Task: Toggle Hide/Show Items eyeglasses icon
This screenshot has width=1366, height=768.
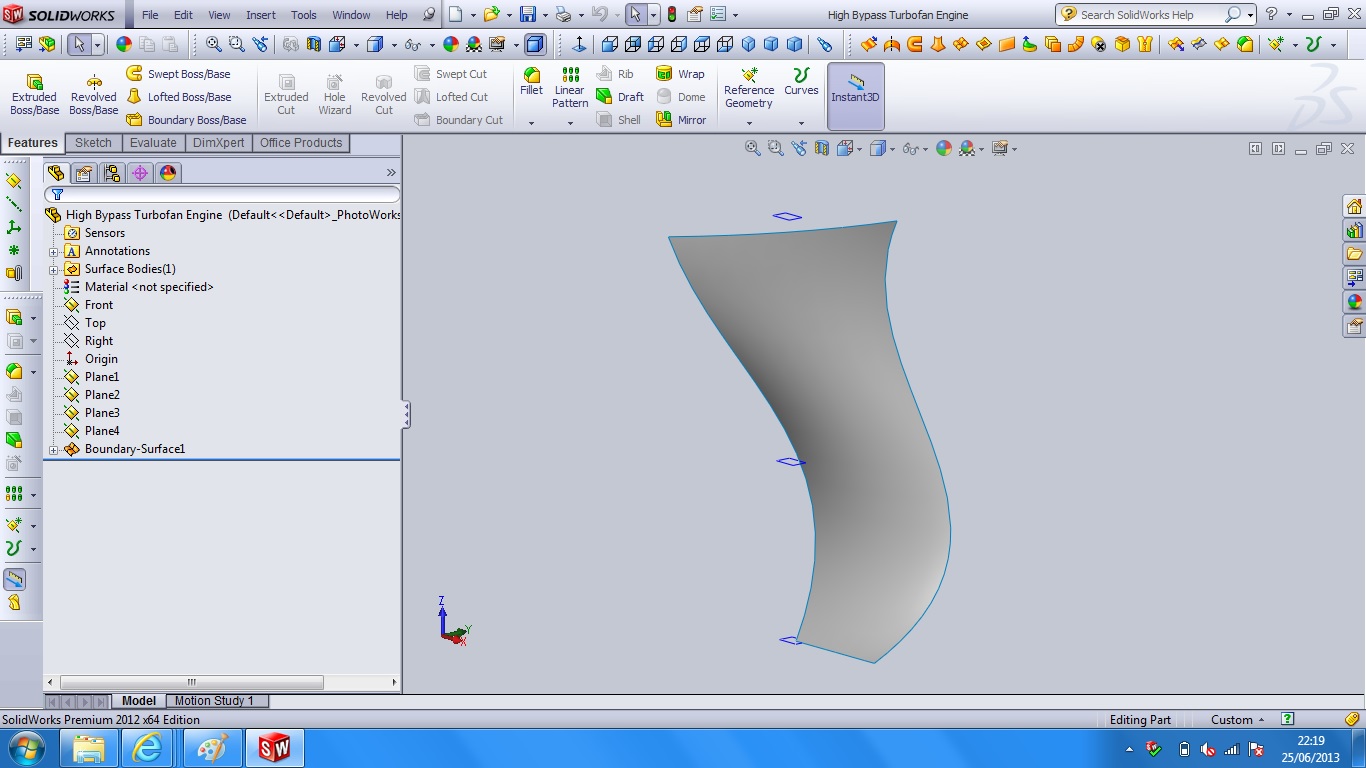Action: [912, 147]
